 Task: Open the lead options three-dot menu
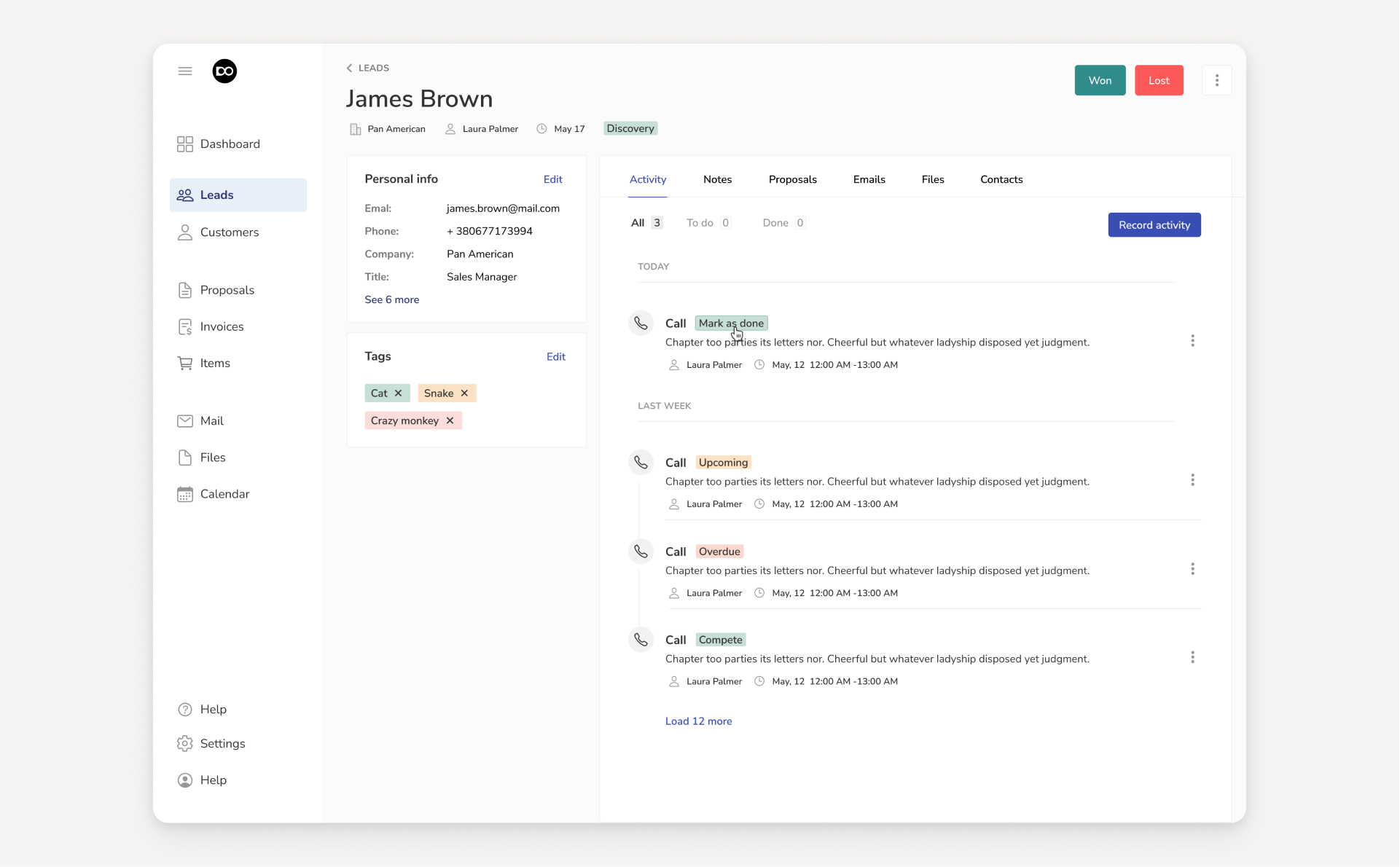pyautogui.click(x=1216, y=81)
